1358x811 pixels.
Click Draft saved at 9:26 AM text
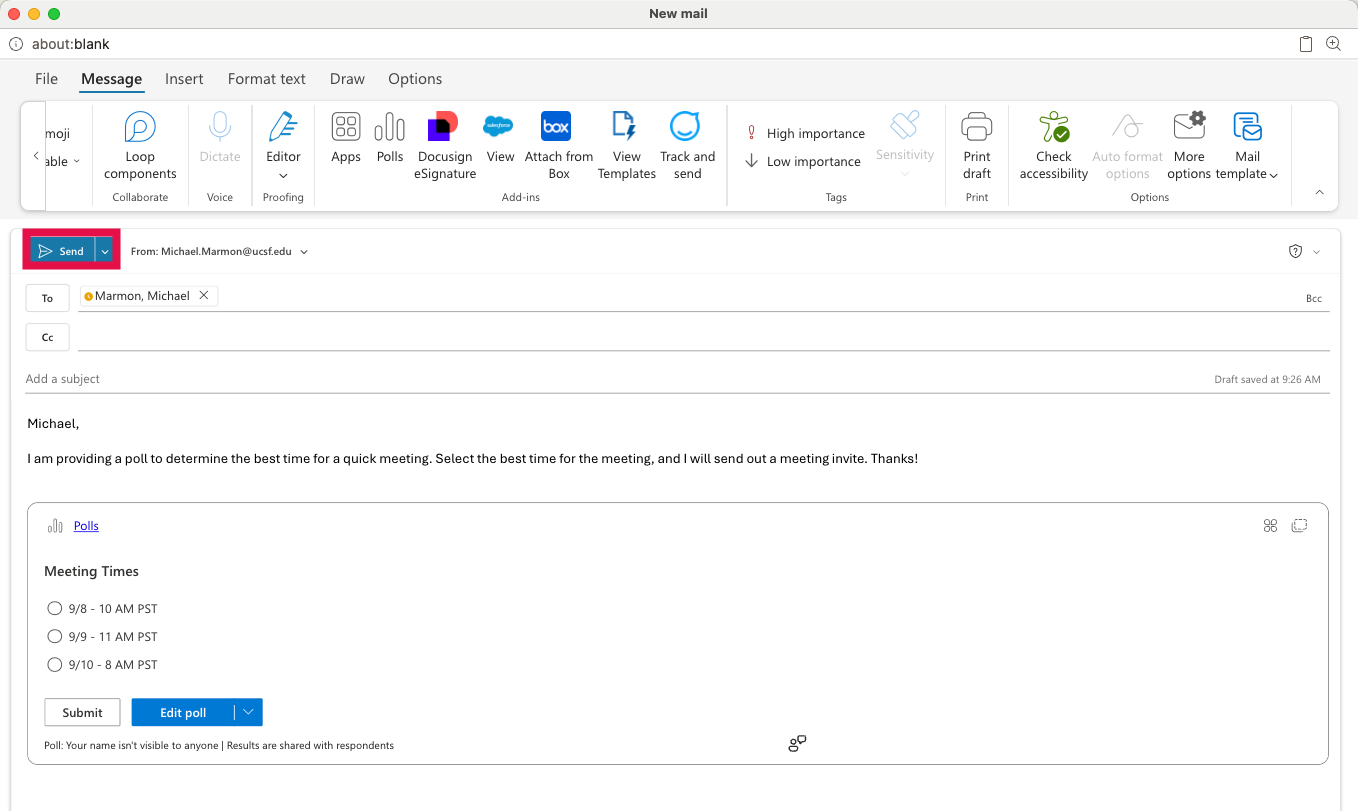[1267, 379]
